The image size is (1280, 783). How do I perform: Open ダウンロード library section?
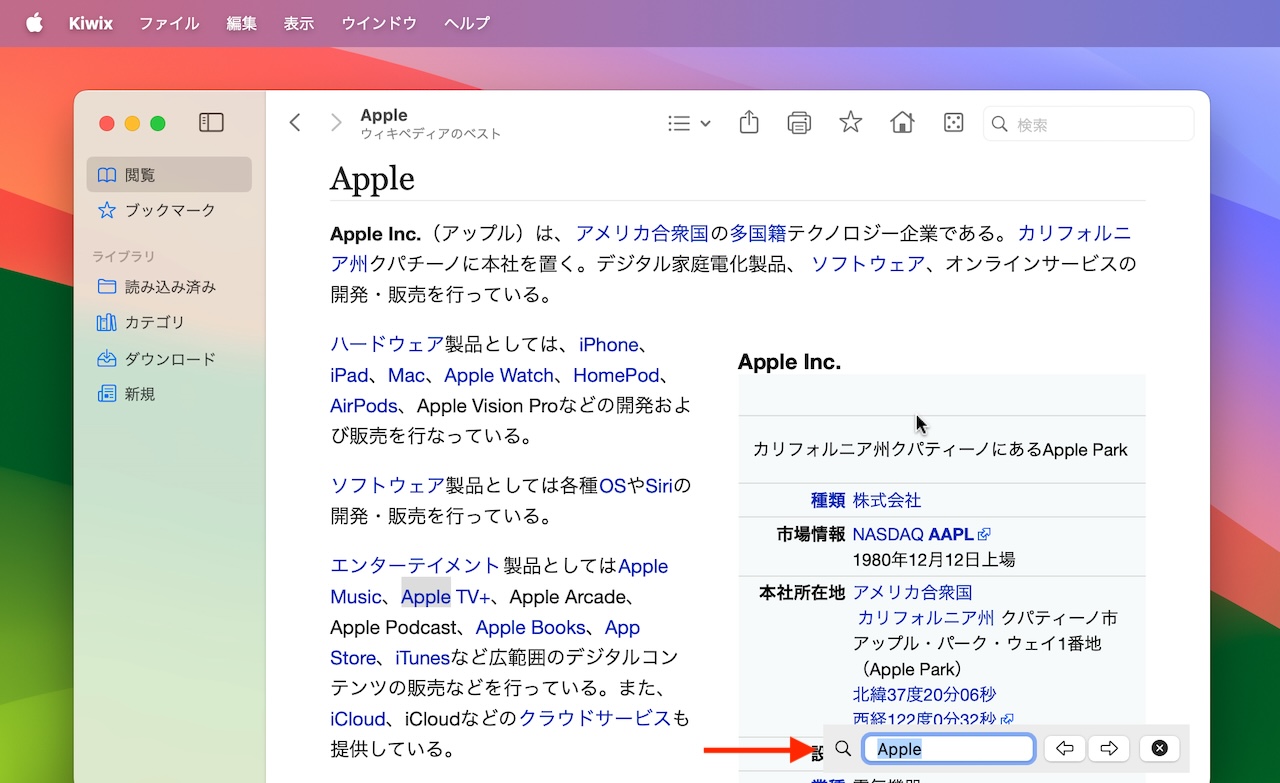point(169,359)
